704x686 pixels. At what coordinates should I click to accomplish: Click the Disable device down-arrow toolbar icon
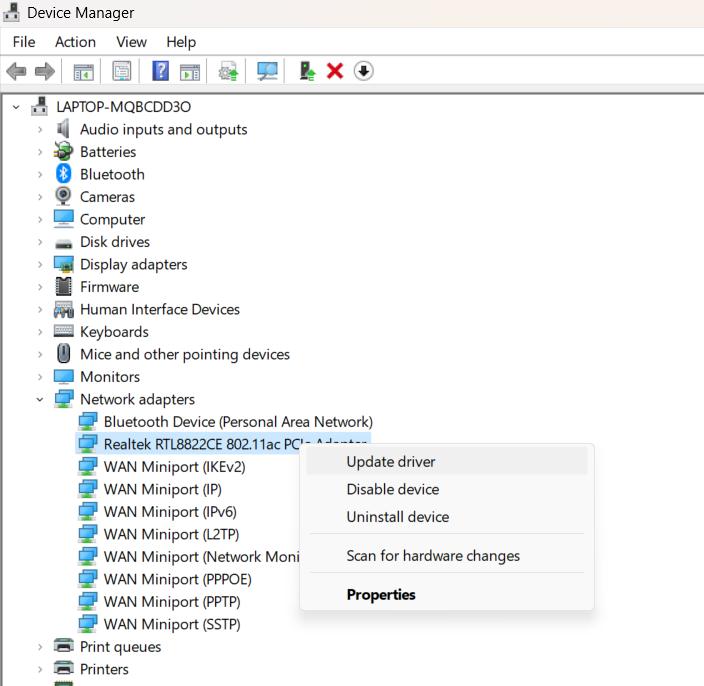(x=364, y=71)
